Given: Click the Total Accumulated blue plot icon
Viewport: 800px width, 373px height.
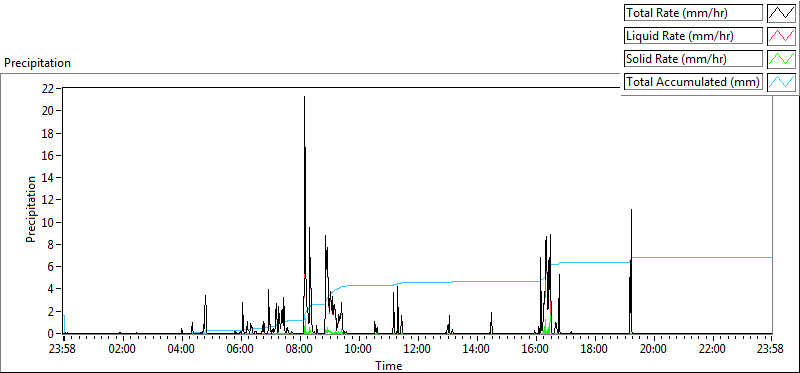Looking at the screenshot, I should [x=782, y=81].
